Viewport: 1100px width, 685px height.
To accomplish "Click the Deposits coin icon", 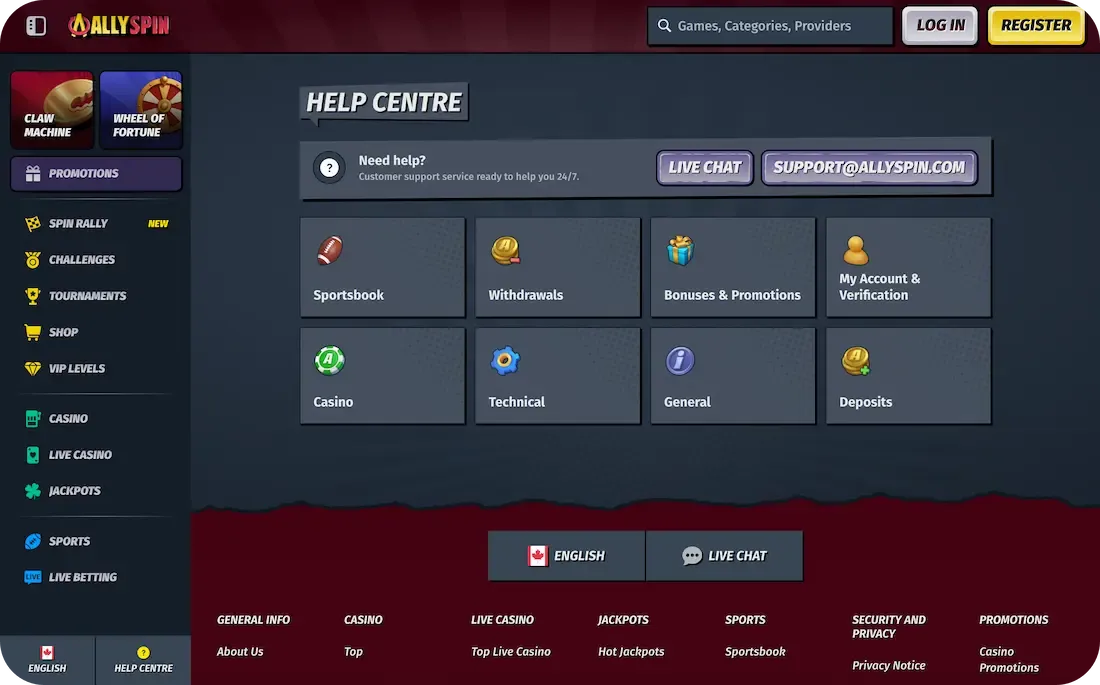I will 856,361.
